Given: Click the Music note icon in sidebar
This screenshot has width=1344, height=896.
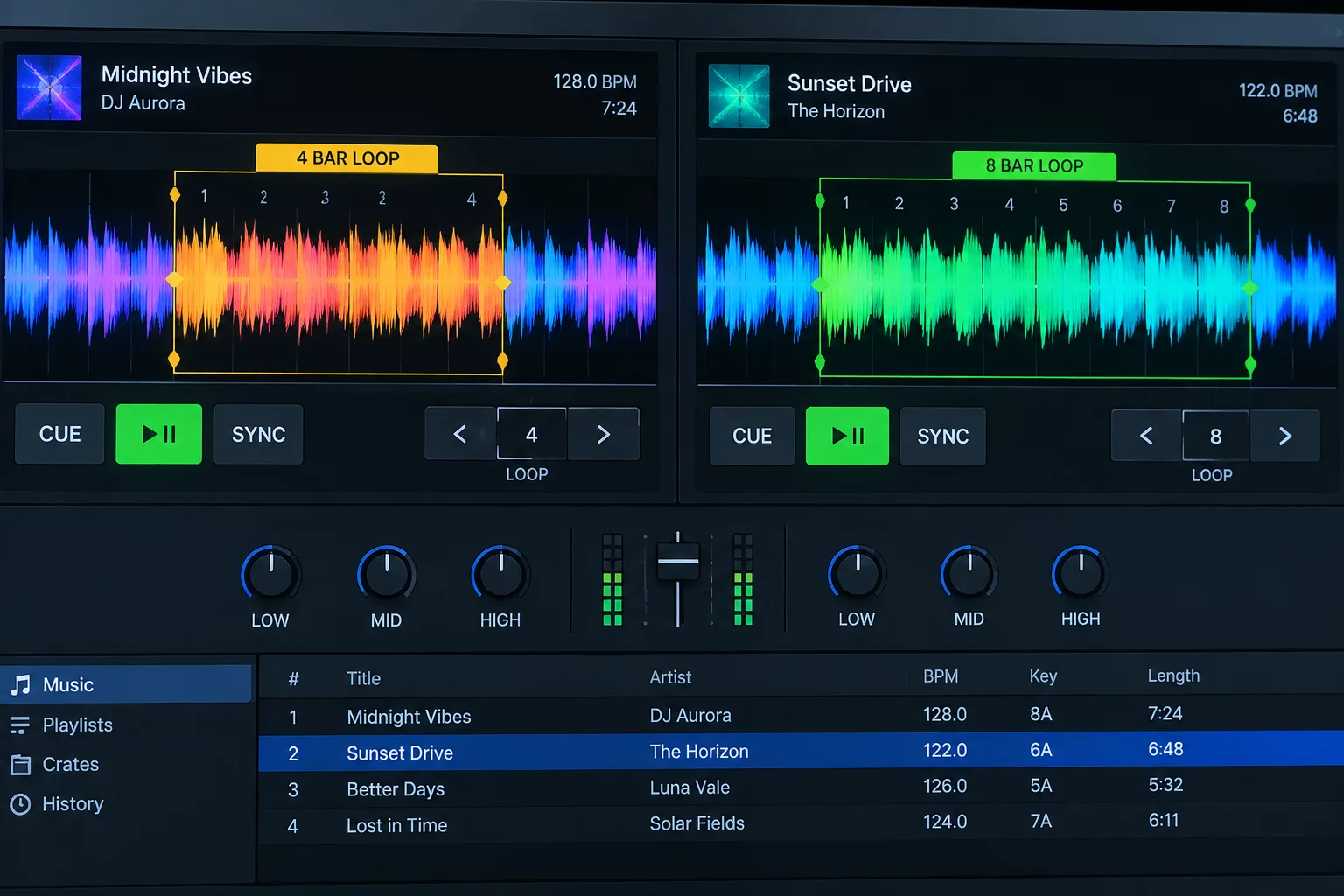Looking at the screenshot, I should pyautogui.click(x=21, y=684).
